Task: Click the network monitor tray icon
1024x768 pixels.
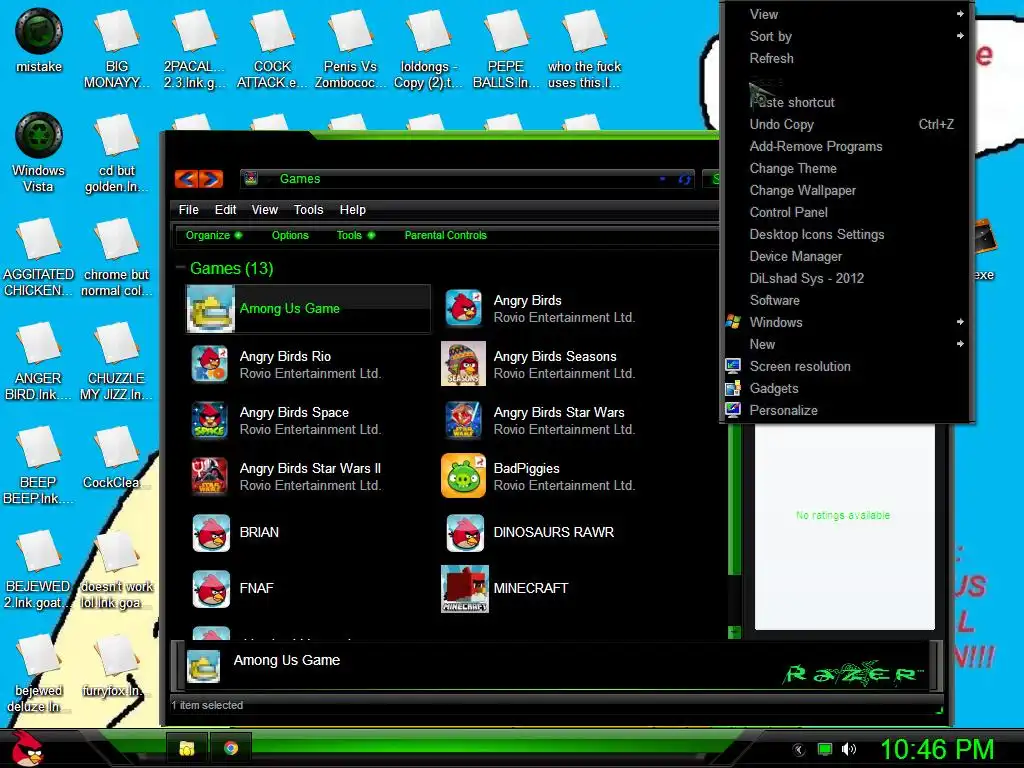Action: tap(825, 749)
